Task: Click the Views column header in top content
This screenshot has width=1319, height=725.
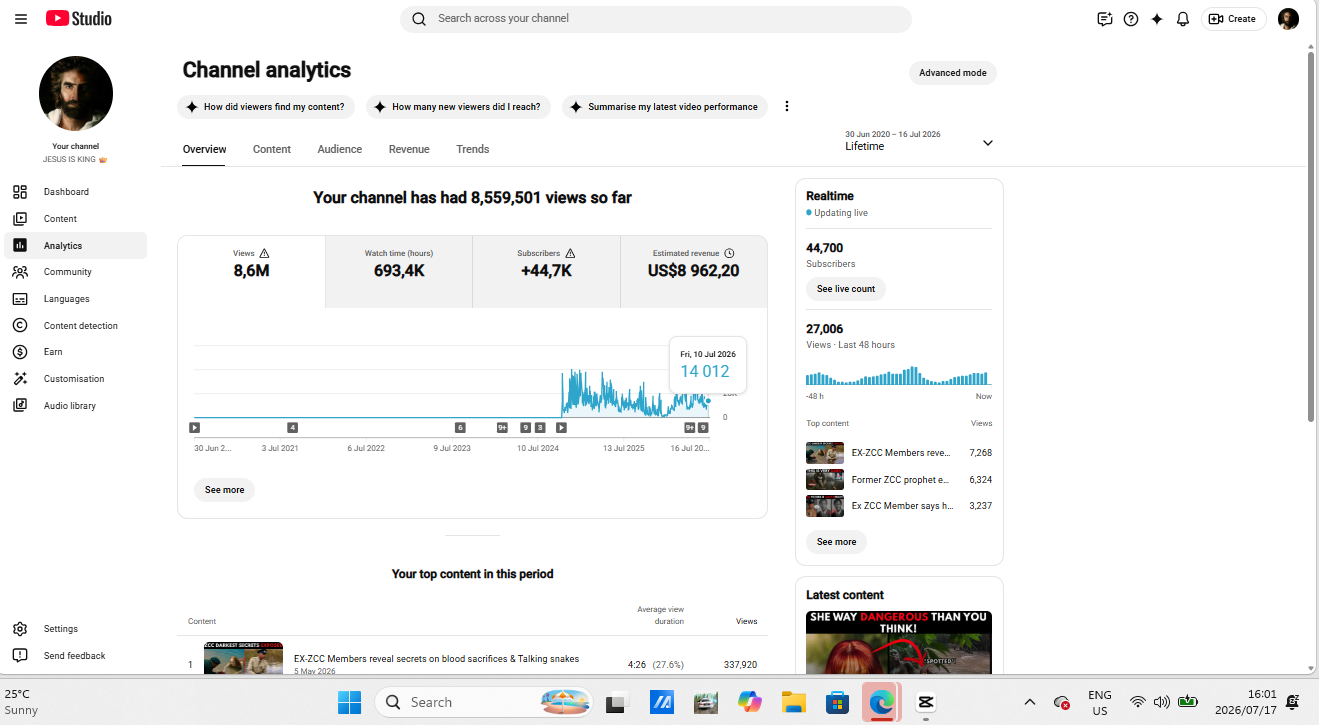Action: [747, 621]
